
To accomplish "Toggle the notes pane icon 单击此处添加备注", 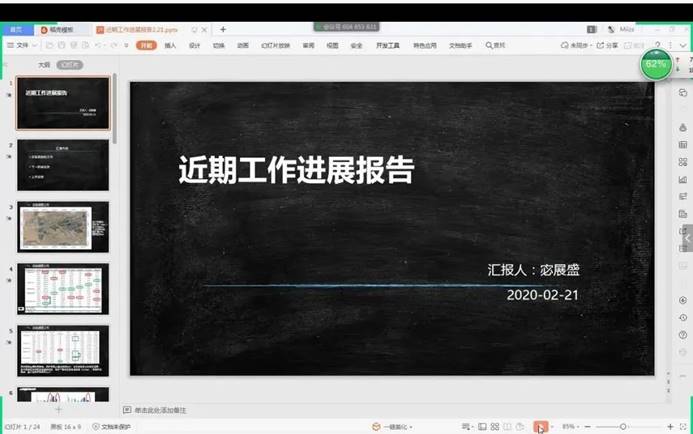I will [x=127, y=410].
